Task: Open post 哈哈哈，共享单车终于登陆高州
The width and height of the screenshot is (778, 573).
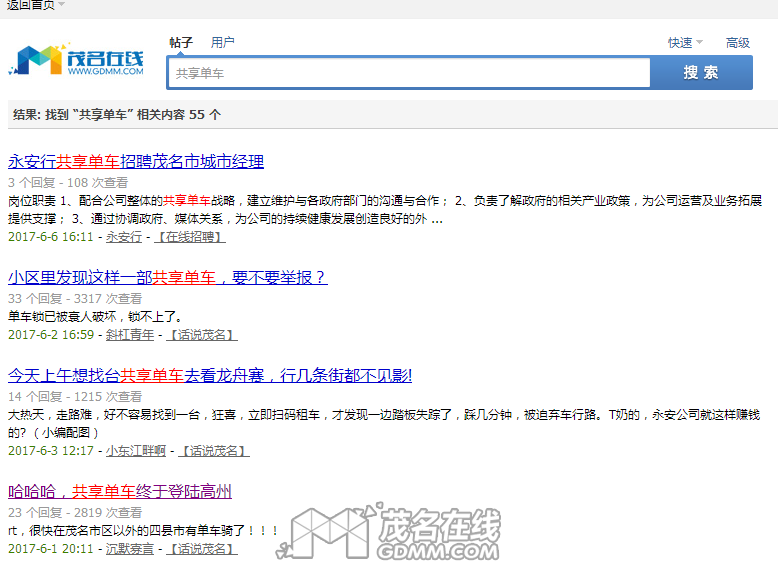Action: (x=120, y=492)
